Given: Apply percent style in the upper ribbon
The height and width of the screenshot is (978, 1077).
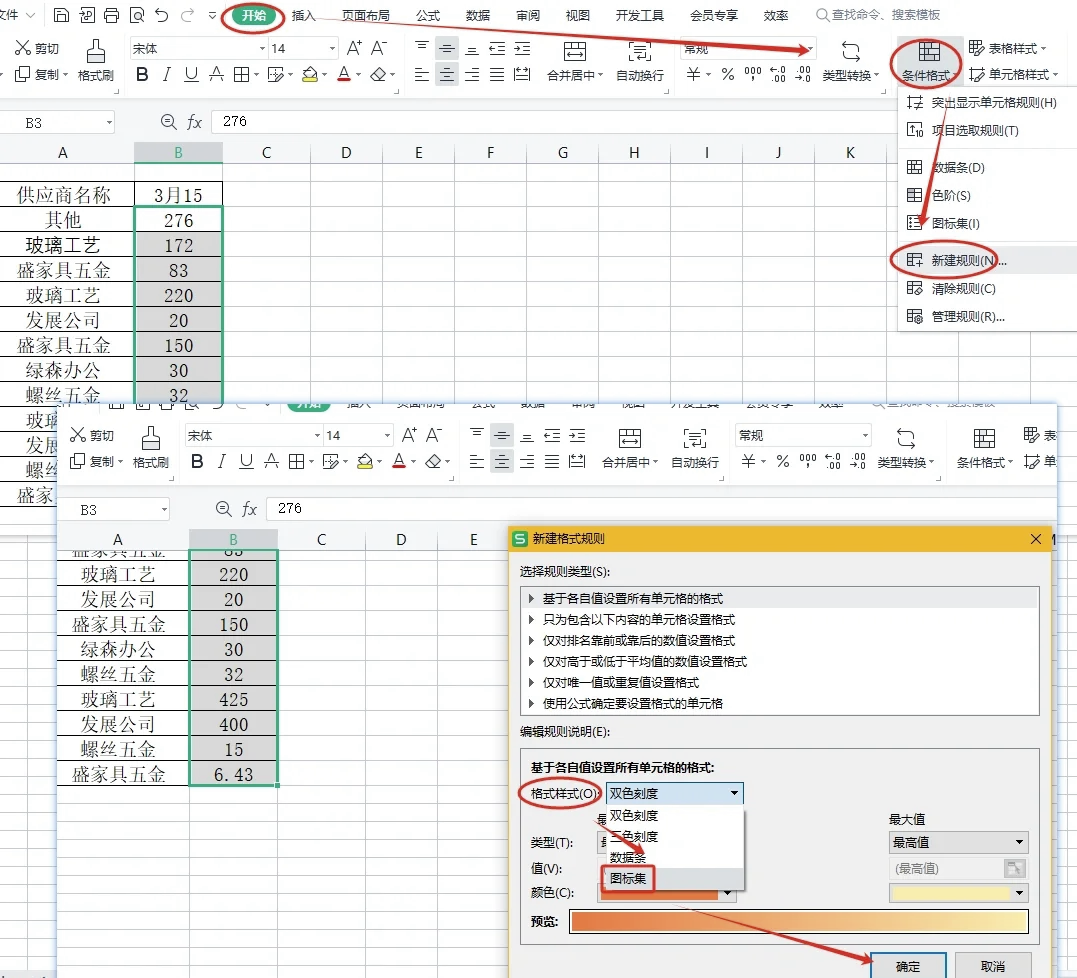Looking at the screenshot, I should 727,73.
